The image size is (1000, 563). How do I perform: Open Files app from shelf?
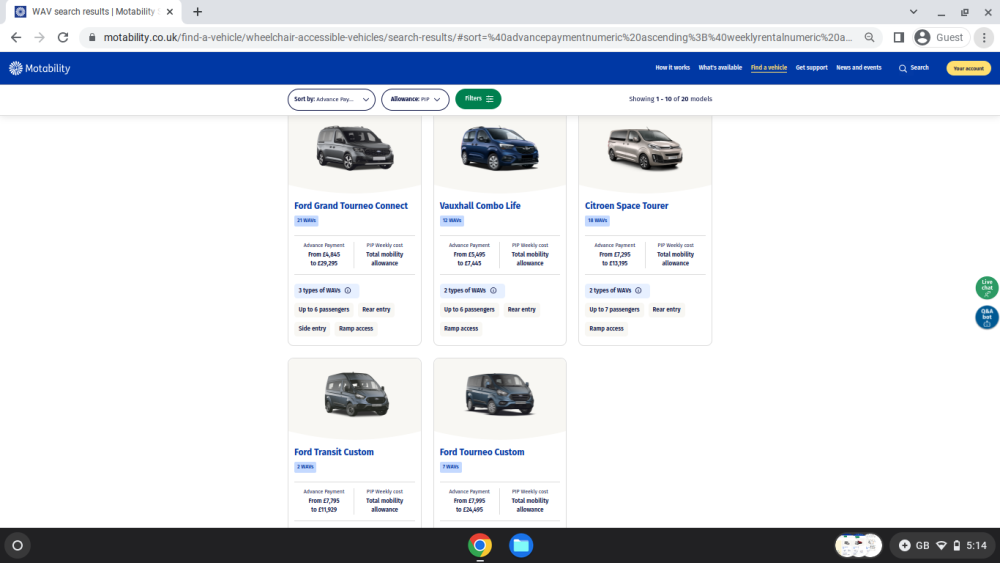[x=520, y=546]
